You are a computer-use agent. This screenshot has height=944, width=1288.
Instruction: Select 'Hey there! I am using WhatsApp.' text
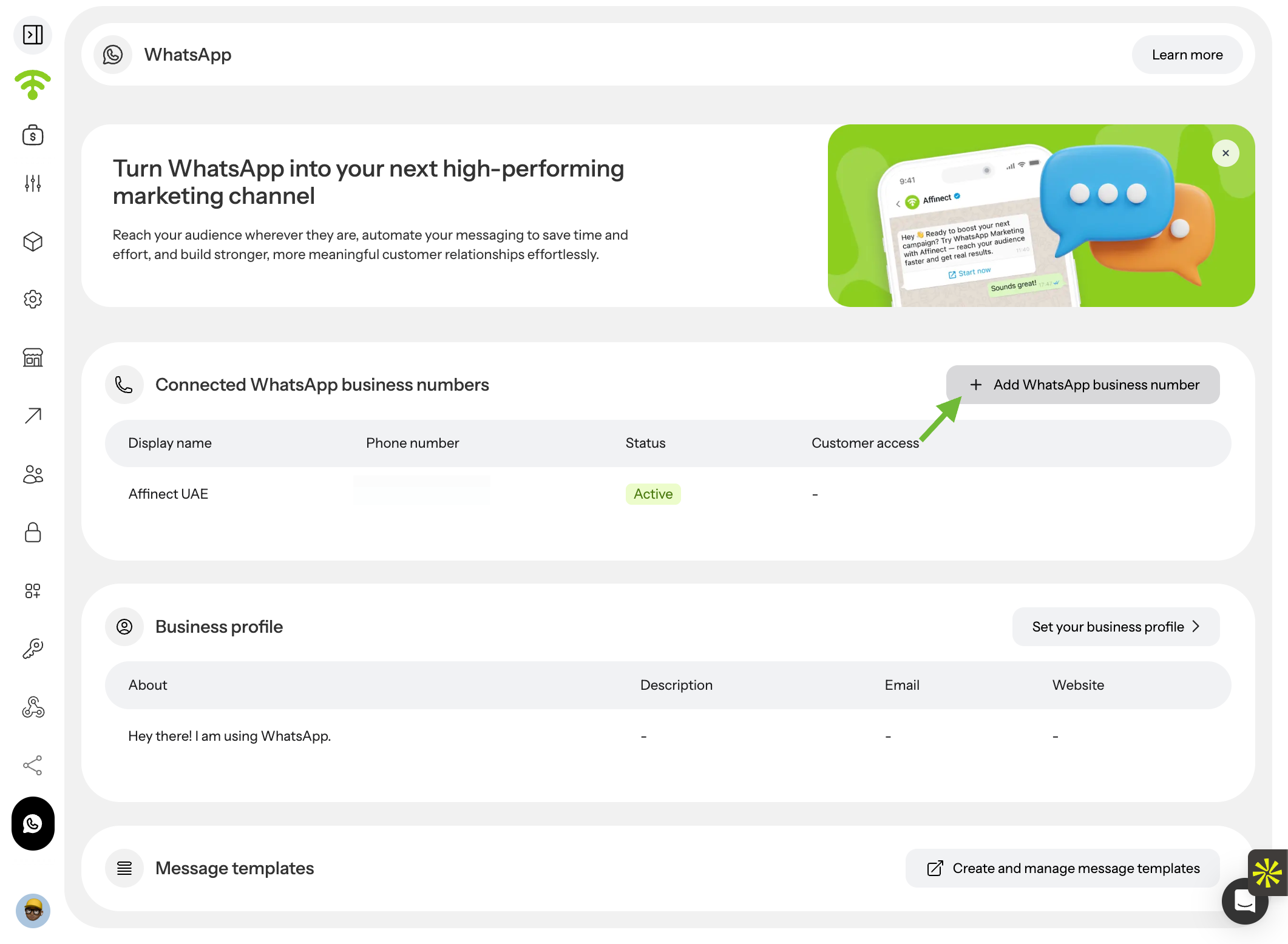229,736
